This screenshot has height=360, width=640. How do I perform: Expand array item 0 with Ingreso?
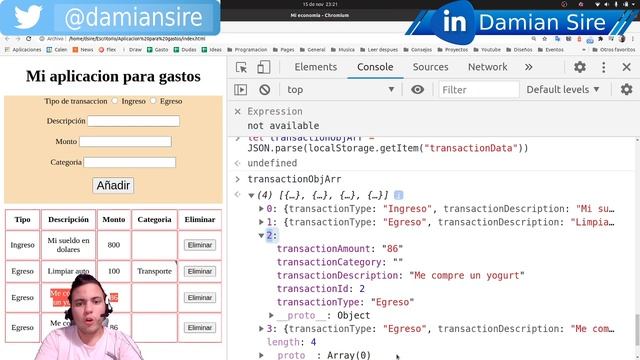[261, 209]
